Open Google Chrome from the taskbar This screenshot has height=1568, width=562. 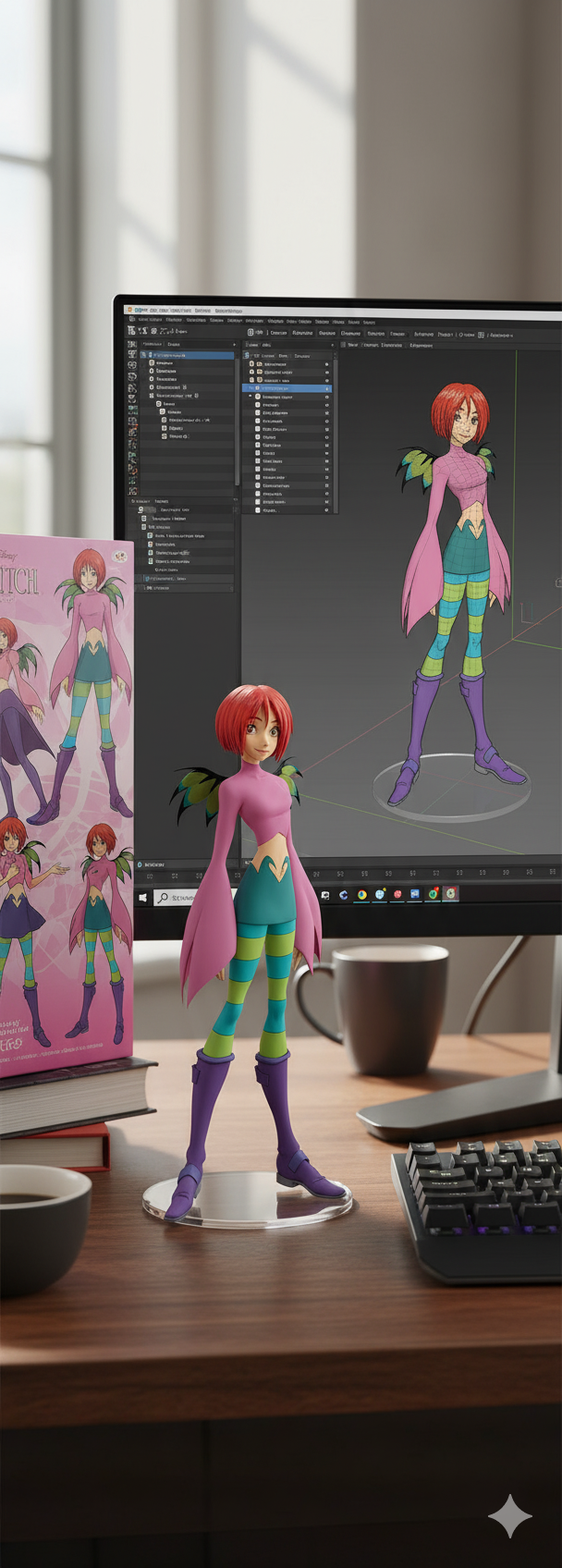coord(362,895)
